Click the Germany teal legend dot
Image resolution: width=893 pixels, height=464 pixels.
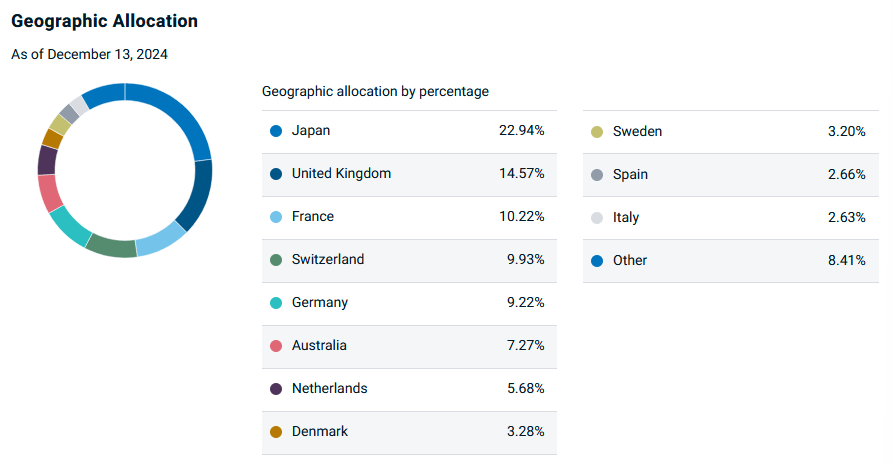(x=276, y=303)
